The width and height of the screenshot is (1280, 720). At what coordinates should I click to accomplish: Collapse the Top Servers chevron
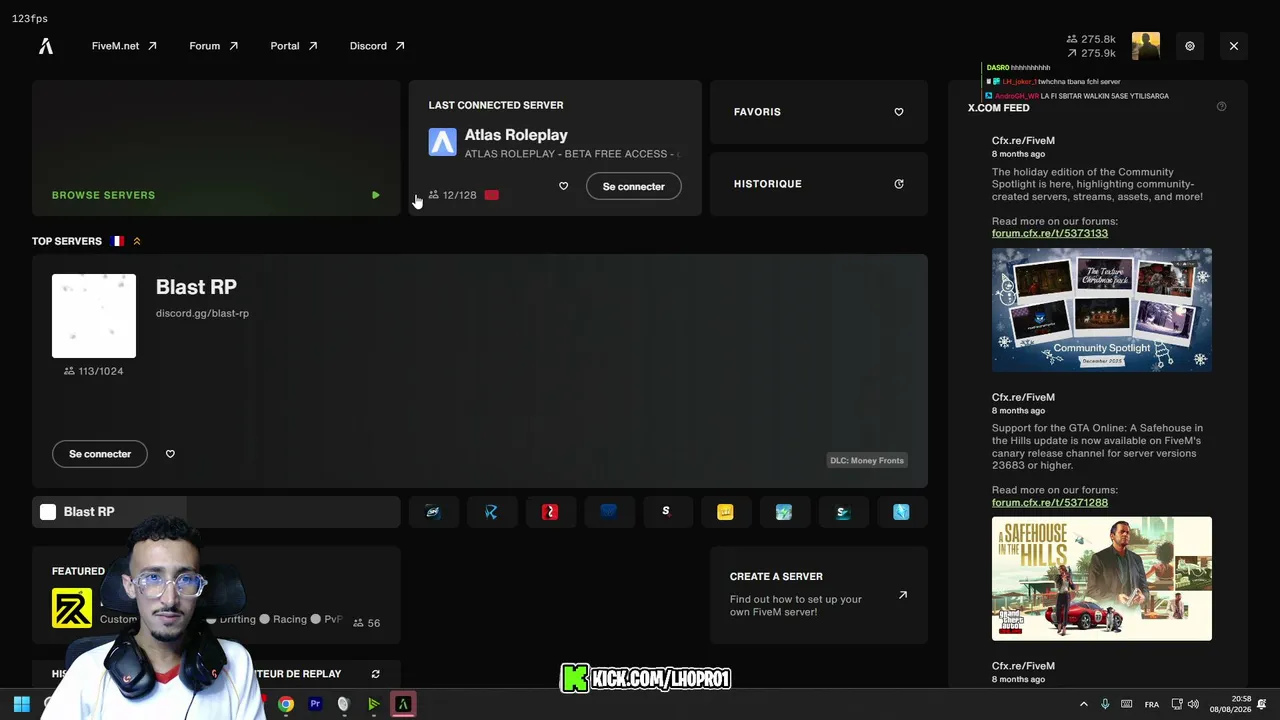pyautogui.click(x=137, y=241)
